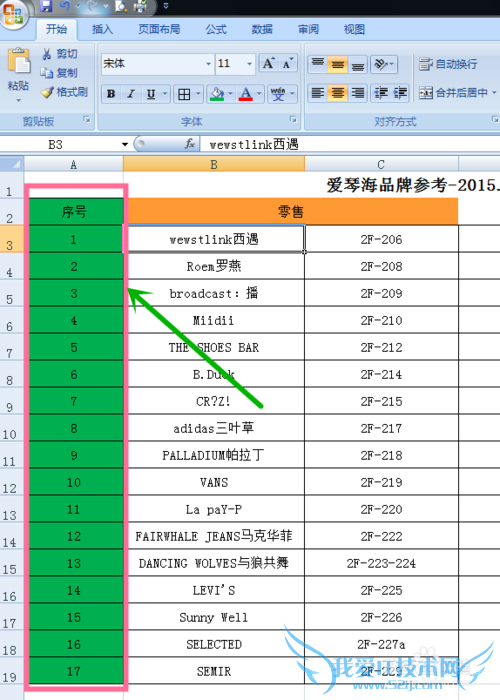Select column A header
The width and height of the screenshot is (500, 700).
coord(74,164)
